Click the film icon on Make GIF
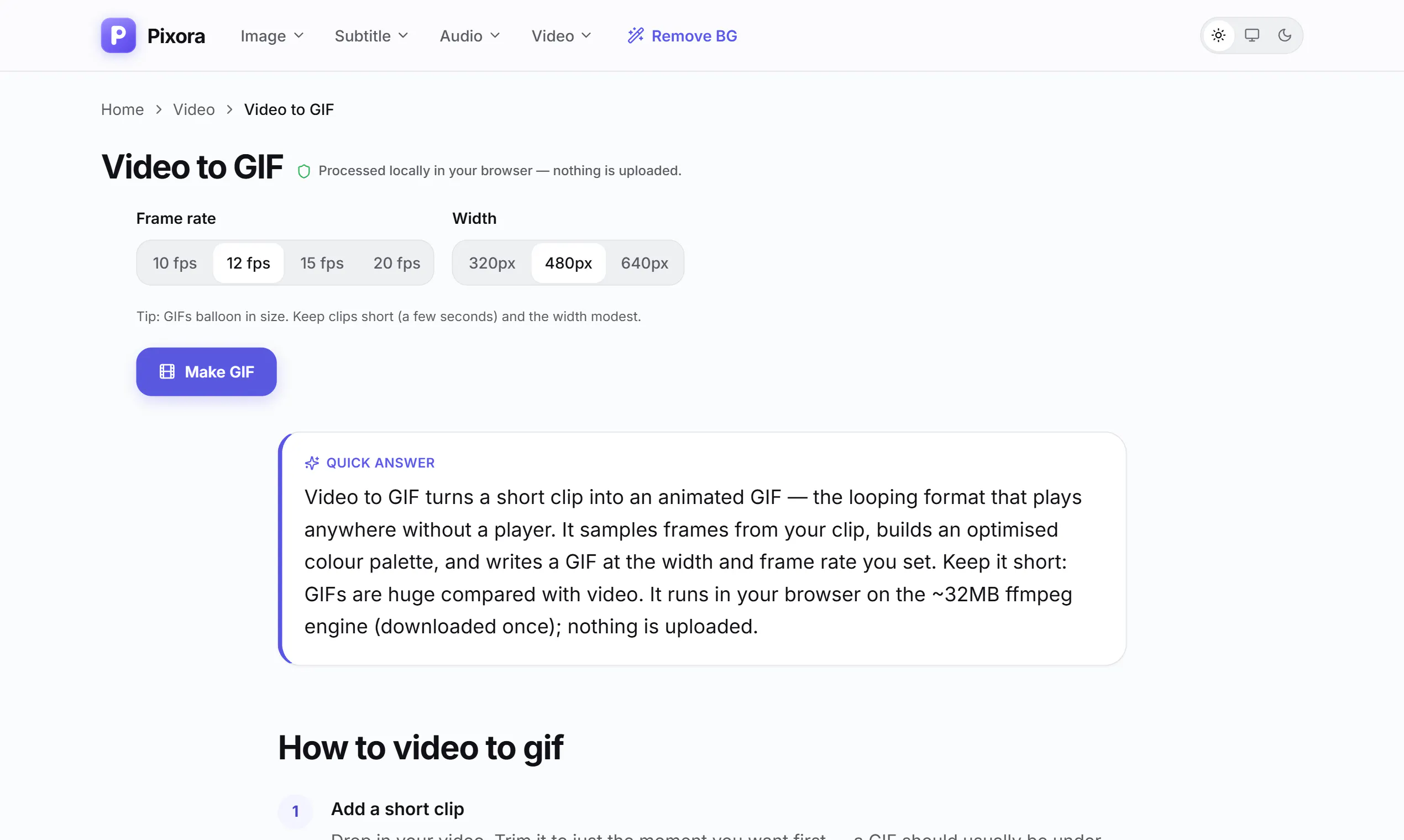This screenshot has width=1404, height=840. click(167, 371)
